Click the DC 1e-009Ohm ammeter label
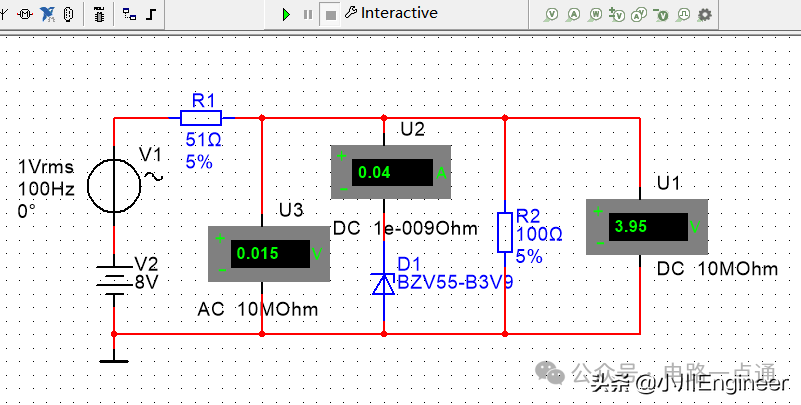The image size is (801, 405). tap(406, 228)
